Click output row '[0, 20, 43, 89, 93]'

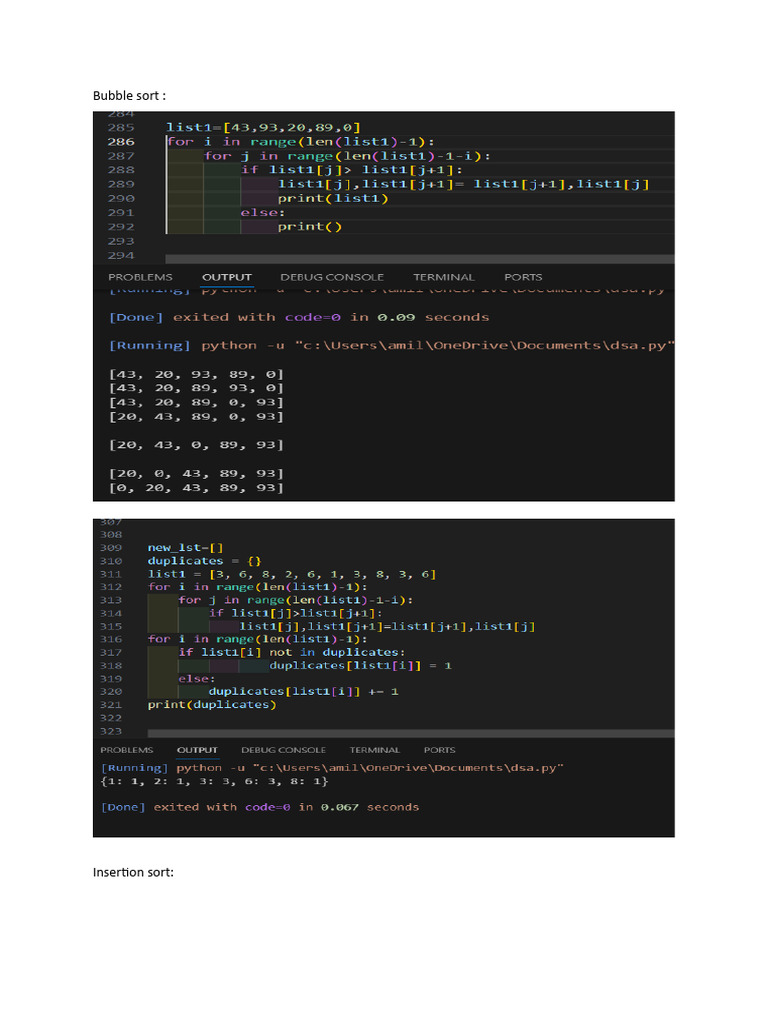[196, 488]
